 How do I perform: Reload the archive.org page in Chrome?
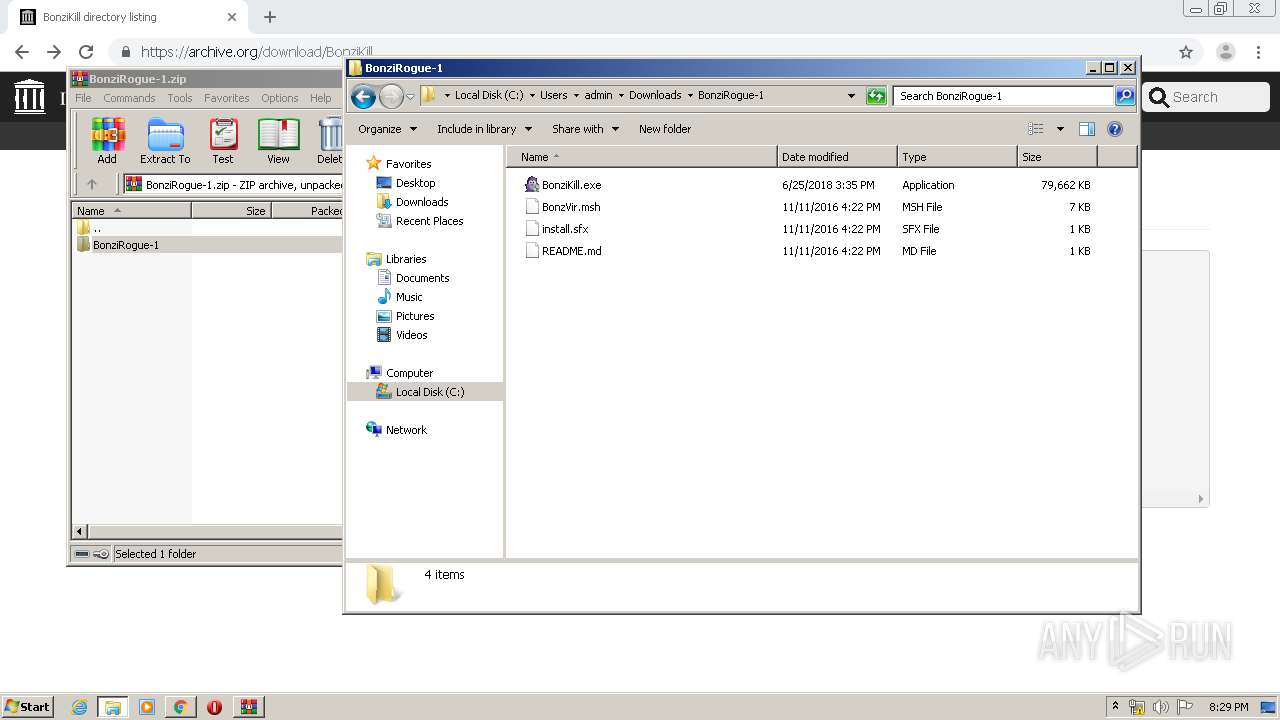pyautogui.click(x=86, y=52)
